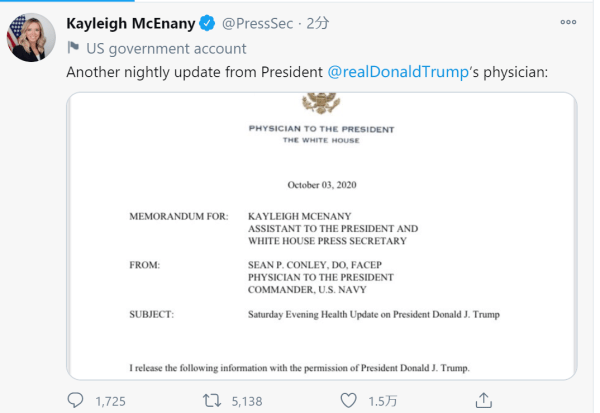The width and height of the screenshot is (600, 413).
Task: Like the tweet with heart icon
Action: pyautogui.click(x=348, y=400)
